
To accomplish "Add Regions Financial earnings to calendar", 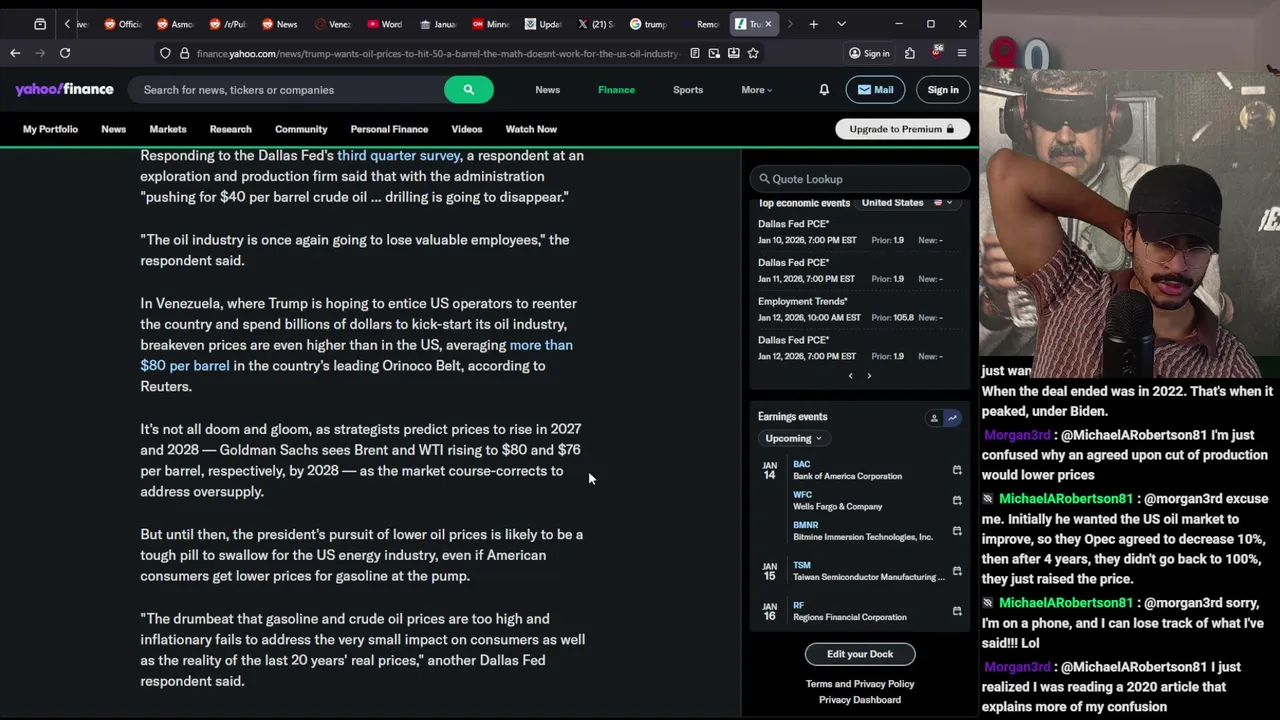I will click(x=957, y=611).
